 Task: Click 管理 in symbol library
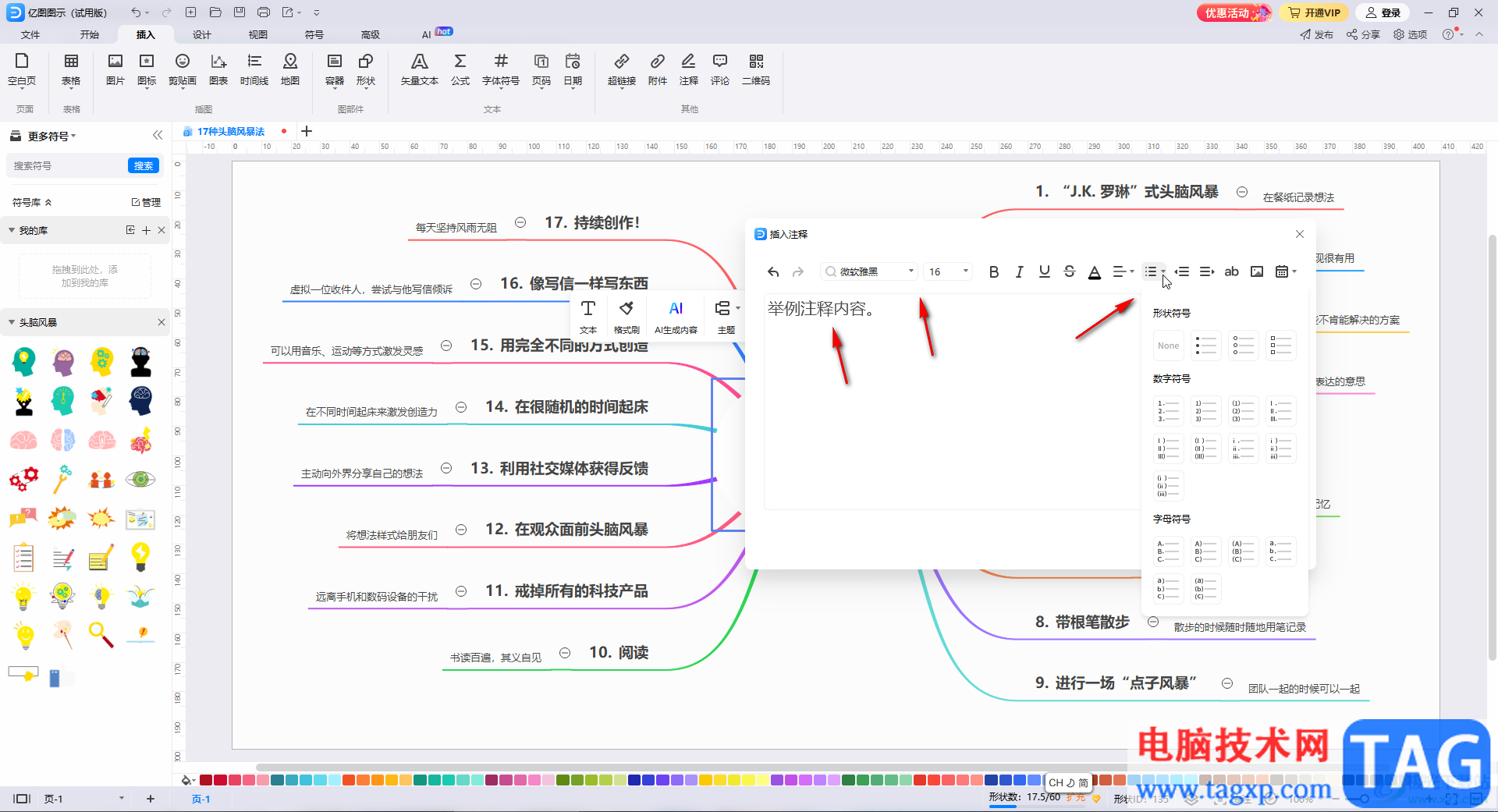146,202
